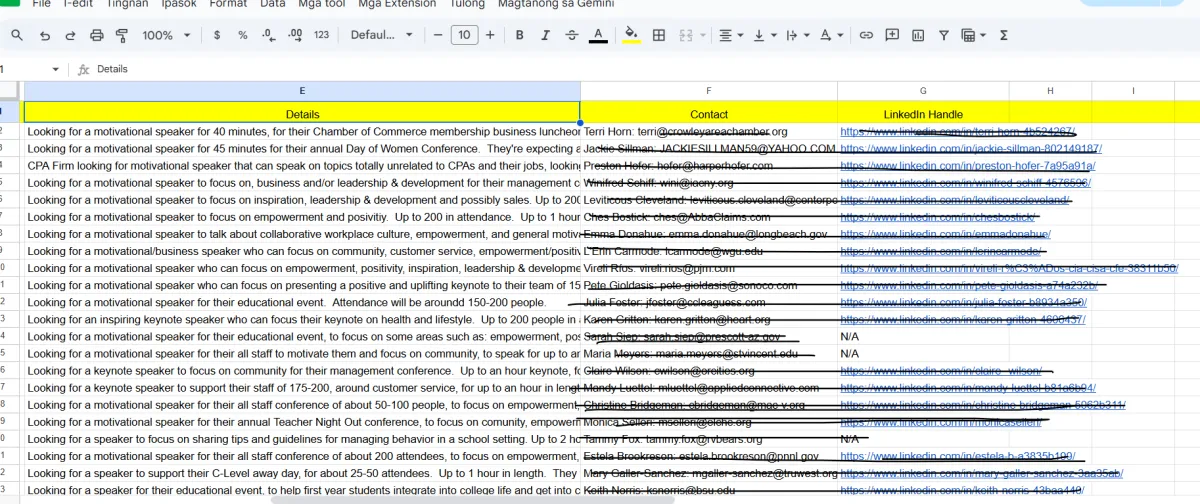This screenshot has width=1200, height=504.
Task: Open the yellow fill color picker
Action: click(631, 35)
